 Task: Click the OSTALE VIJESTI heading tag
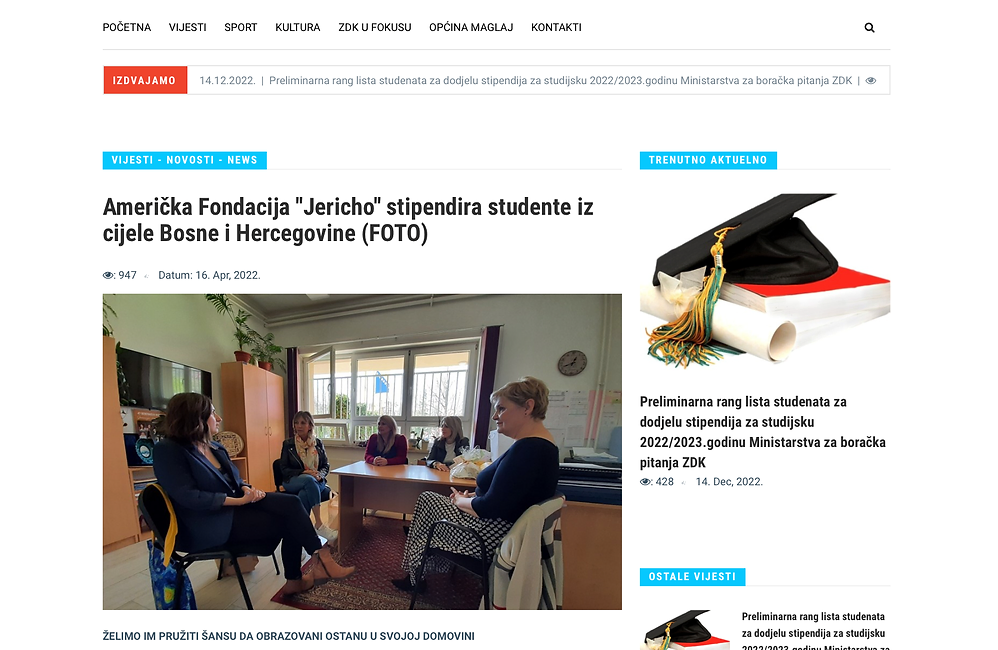pos(692,577)
